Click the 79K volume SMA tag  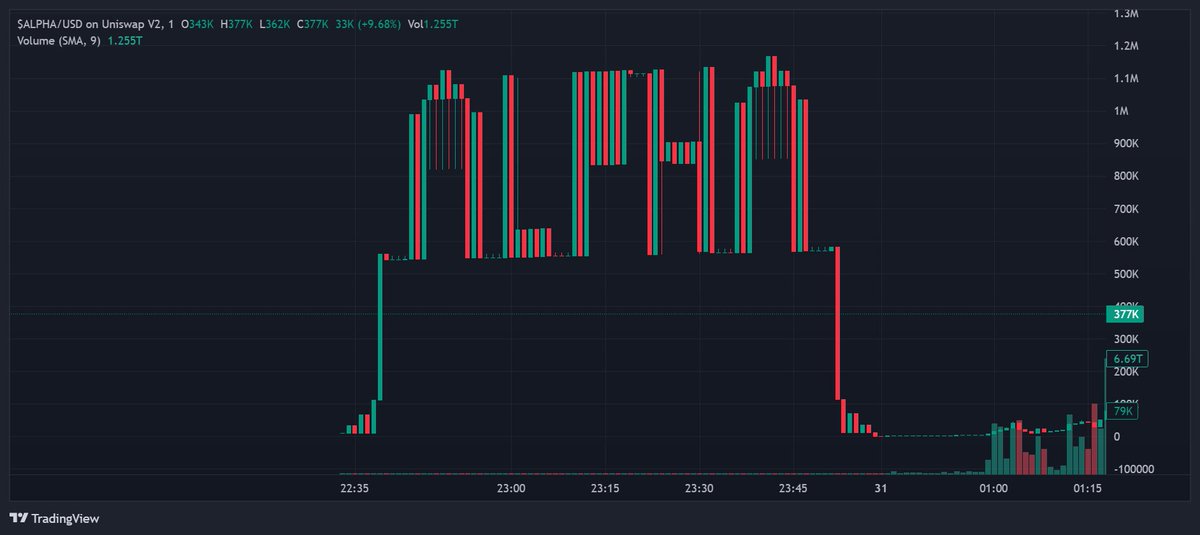(1122, 411)
